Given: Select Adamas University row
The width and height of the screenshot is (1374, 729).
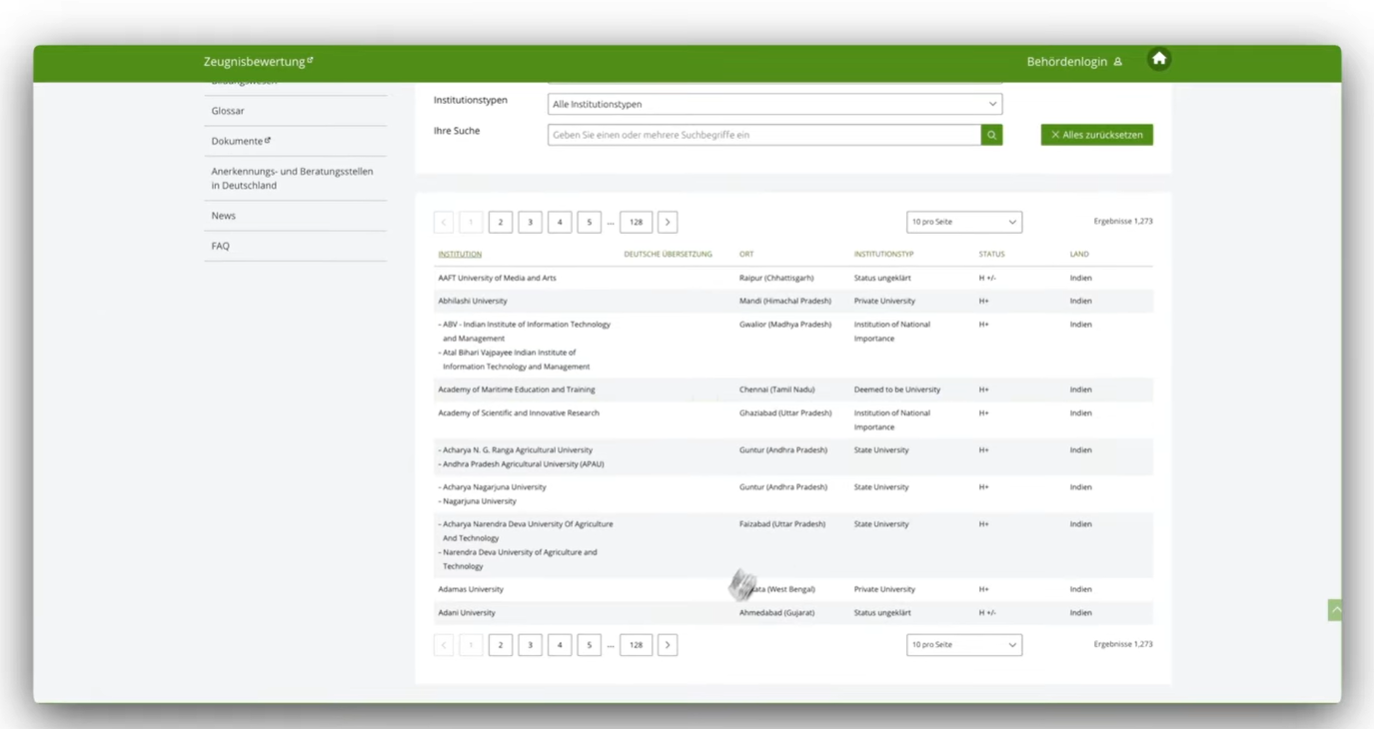Looking at the screenshot, I should pos(793,590).
